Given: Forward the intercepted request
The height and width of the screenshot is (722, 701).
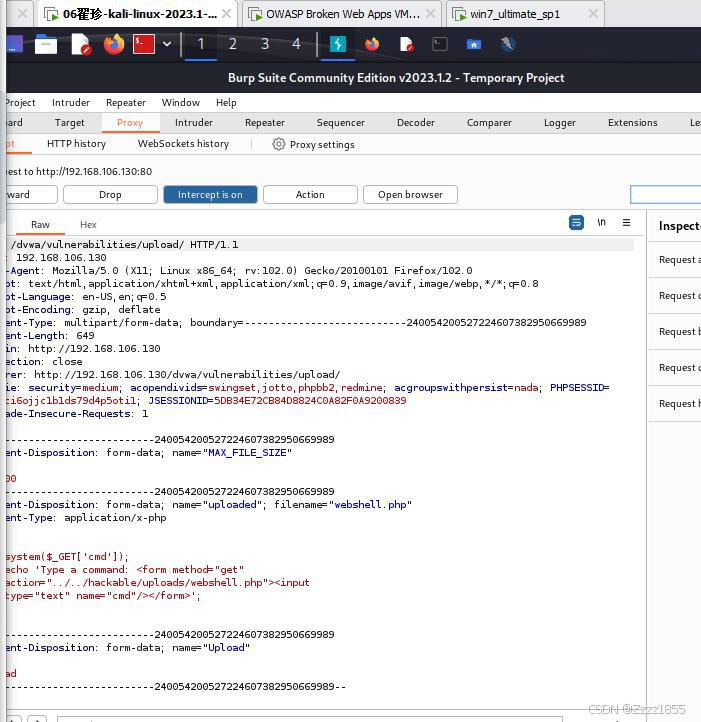Looking at the screenshot, I should click(x=31, y=194).
